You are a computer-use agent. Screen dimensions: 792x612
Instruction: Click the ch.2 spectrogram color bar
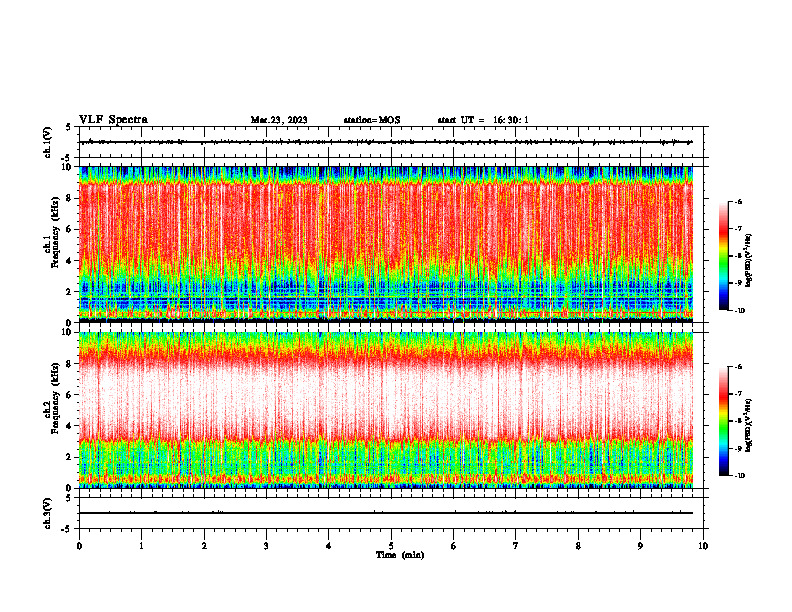point(723,421)
